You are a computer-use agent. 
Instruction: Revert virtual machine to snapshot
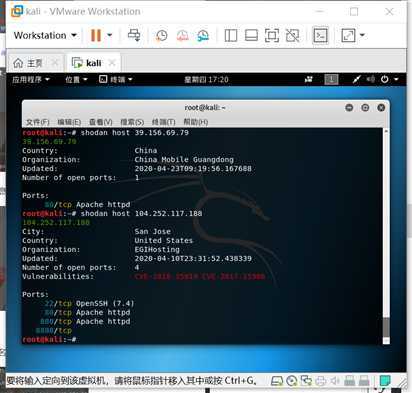182,36
